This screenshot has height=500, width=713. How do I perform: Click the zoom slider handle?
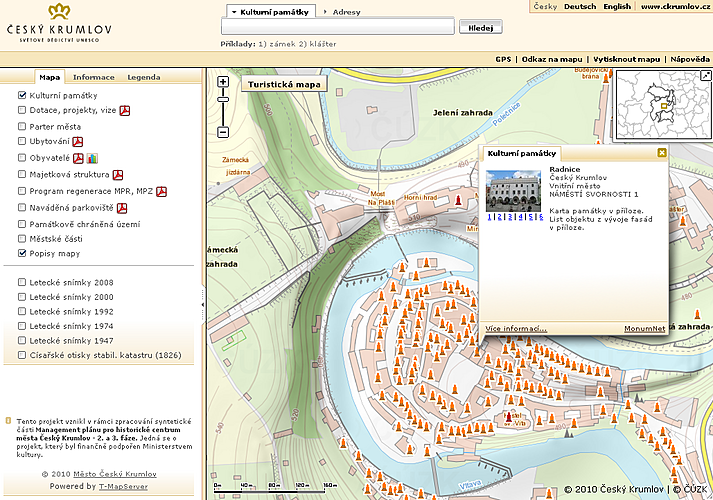pyautogui.click(x=223, y=100)
